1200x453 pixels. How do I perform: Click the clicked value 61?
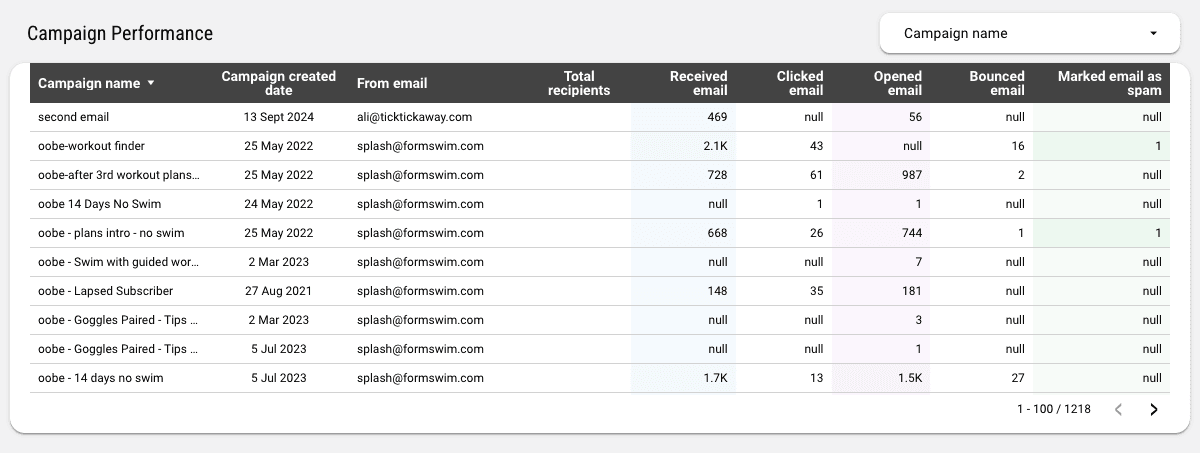(x=816, y=175)
